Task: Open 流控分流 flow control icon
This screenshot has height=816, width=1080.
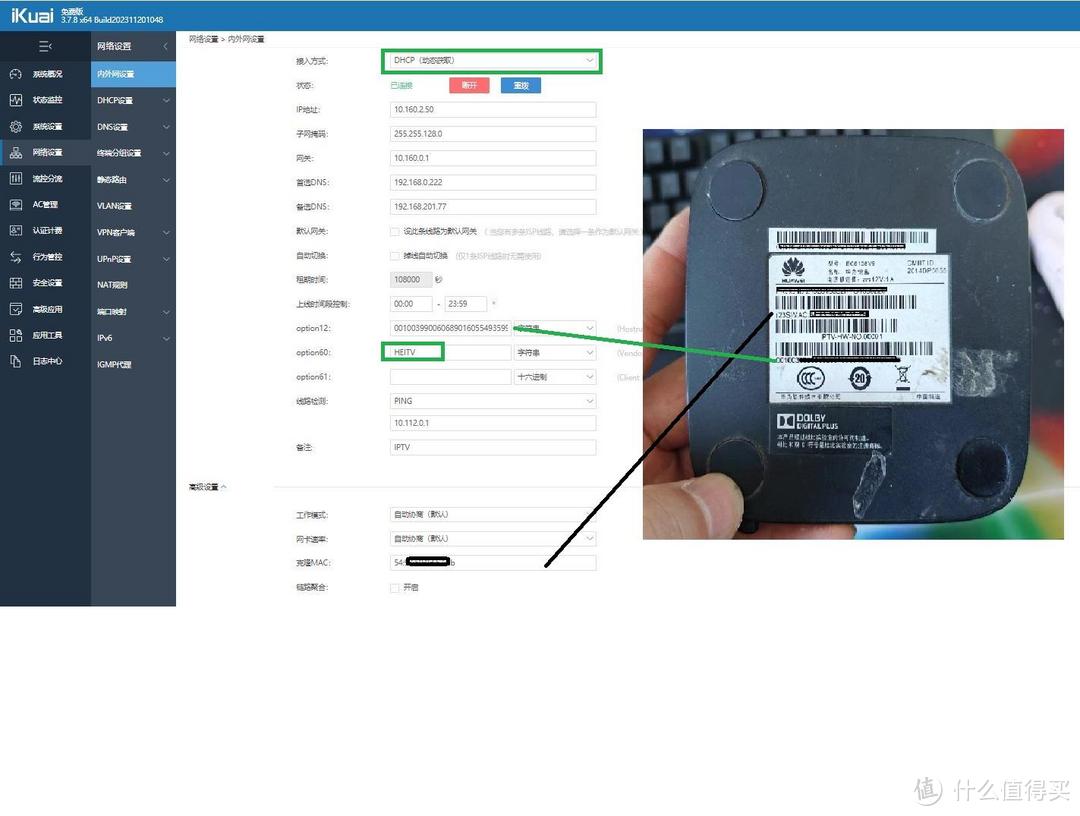Action: pos(16,178)
